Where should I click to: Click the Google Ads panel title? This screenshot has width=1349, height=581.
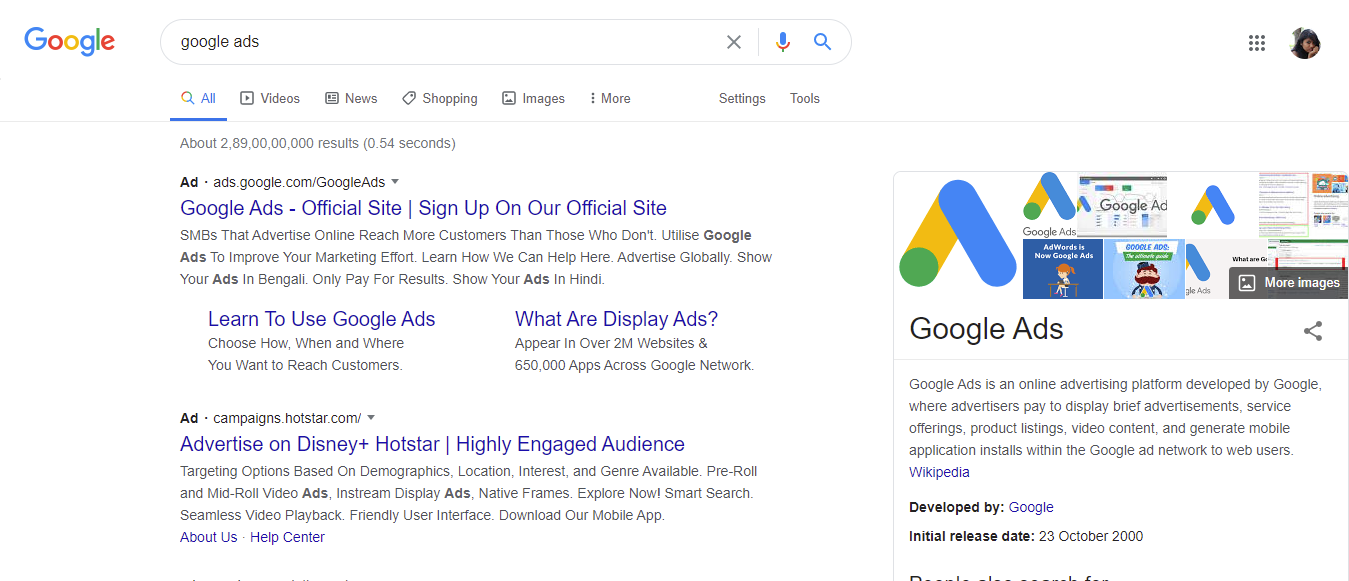pyautogui.click(x=986, y=329)
